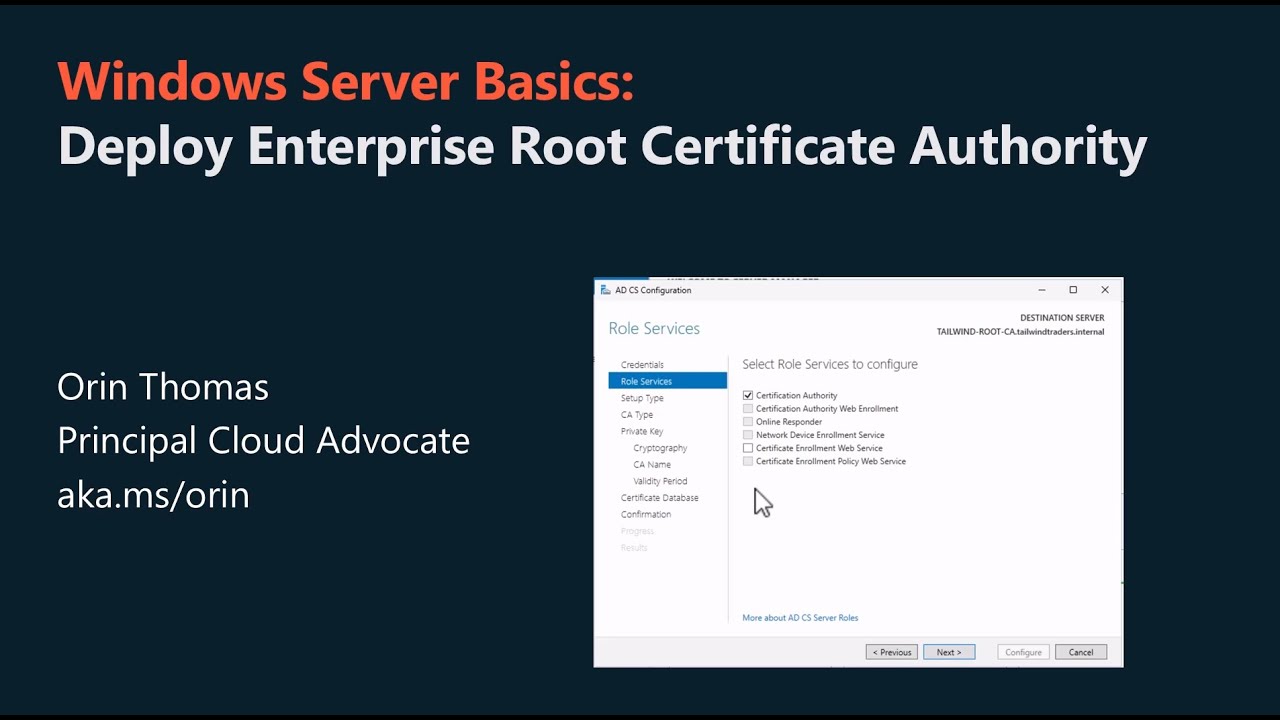Minimize the AD CS Configuration window
1280x720 pixels.
[x=1042, y=290]
